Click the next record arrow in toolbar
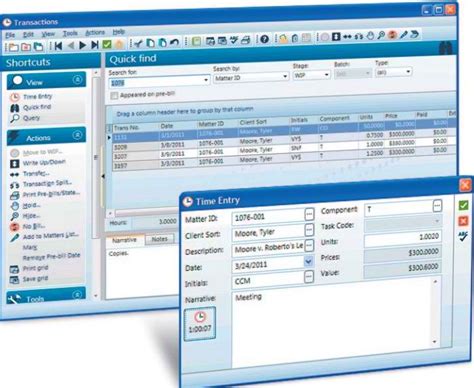 (82, 45)
